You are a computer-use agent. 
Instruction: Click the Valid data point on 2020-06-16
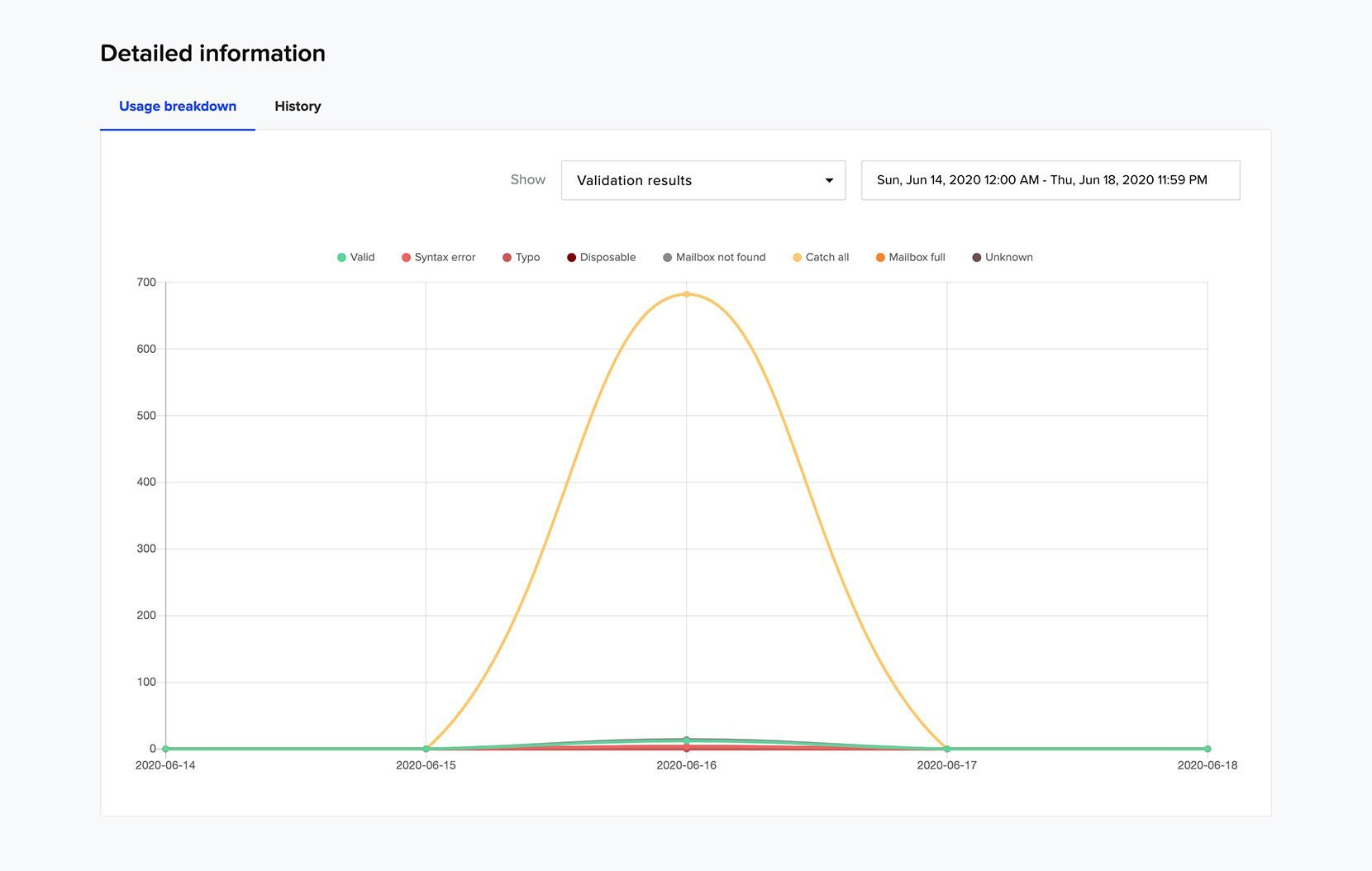pyautogui.click(x=686, y=740)
